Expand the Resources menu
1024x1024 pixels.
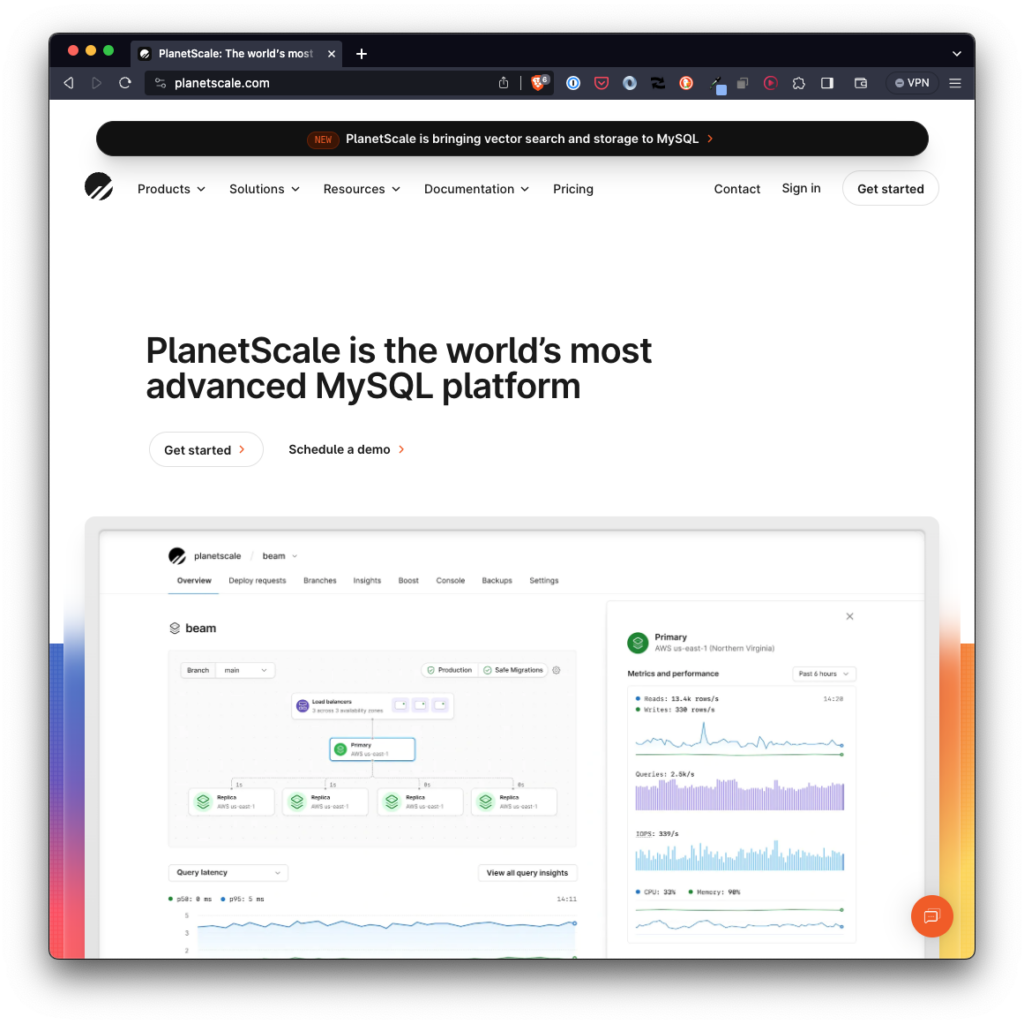tap(362, 189)
